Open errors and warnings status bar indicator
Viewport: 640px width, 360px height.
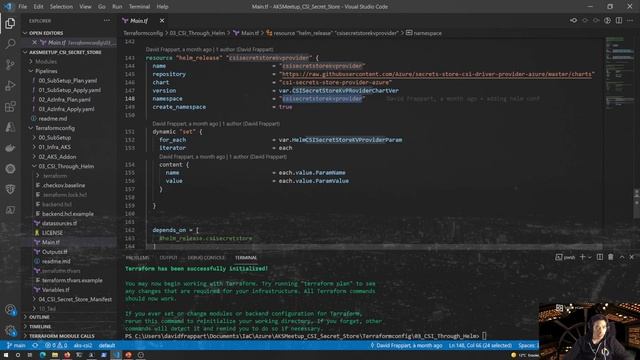click(x=56, y=345)
